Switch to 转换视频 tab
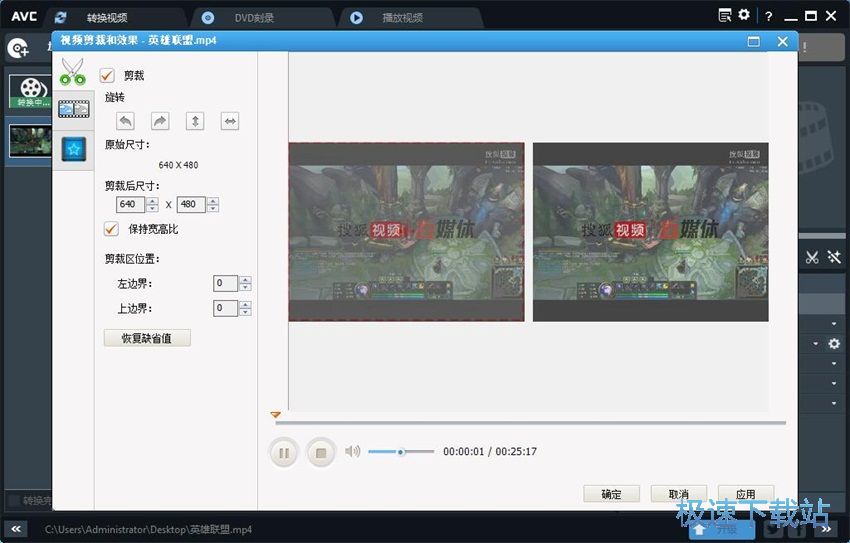The height and width of the screenshot is (543, 850). 107,18
